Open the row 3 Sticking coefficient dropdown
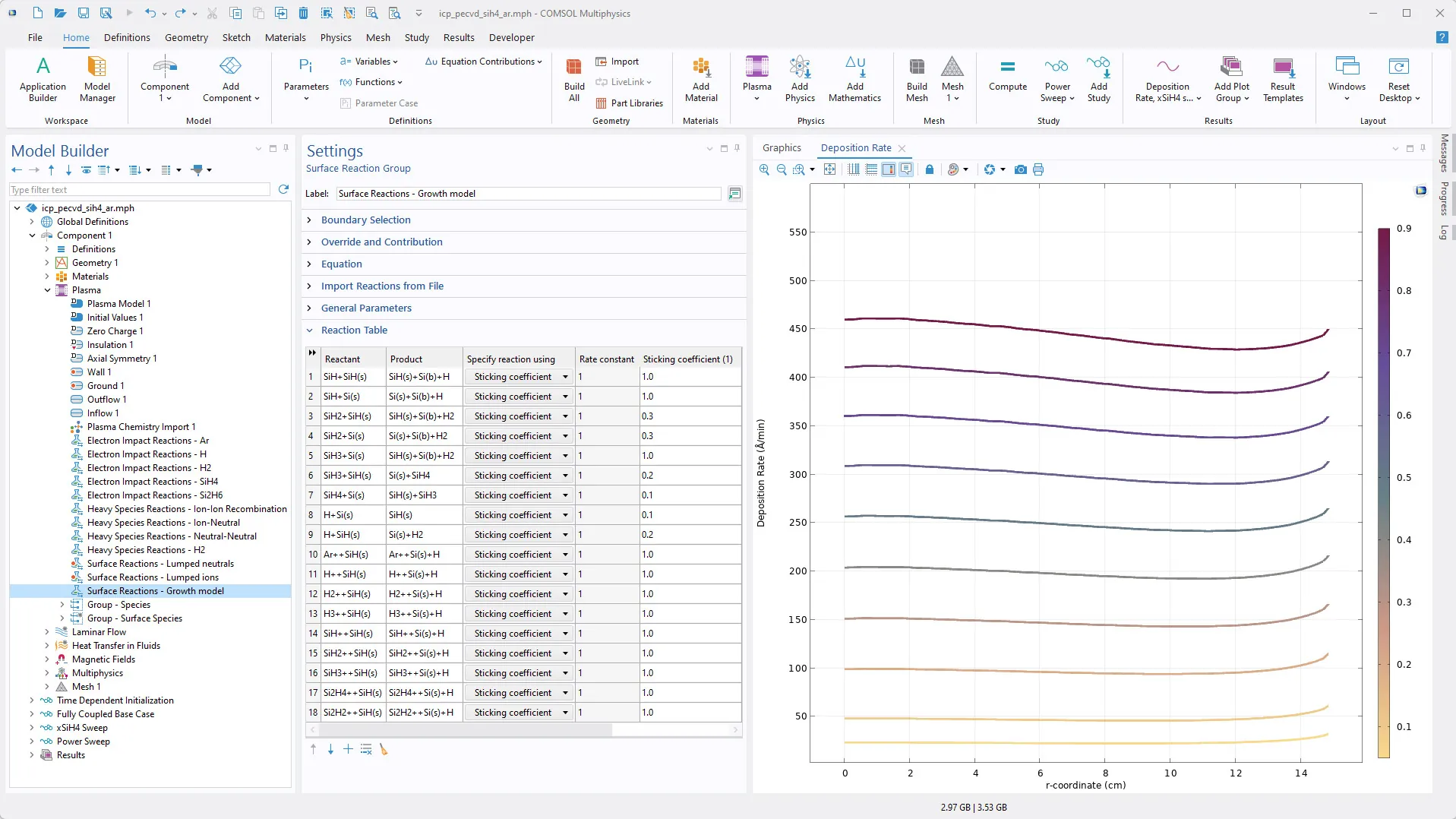Image resolution: width=1456 pixels, height=819 pixels. click(565, 416)
